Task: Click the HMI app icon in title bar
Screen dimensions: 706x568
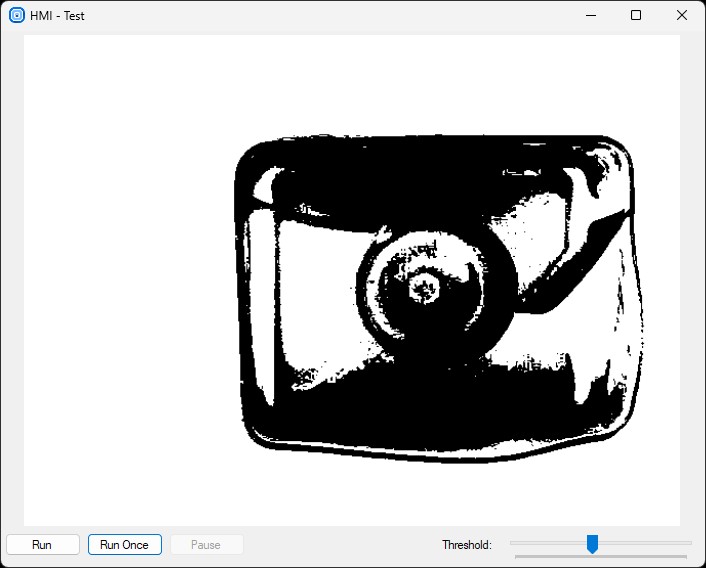Action: tap(16, 15)
